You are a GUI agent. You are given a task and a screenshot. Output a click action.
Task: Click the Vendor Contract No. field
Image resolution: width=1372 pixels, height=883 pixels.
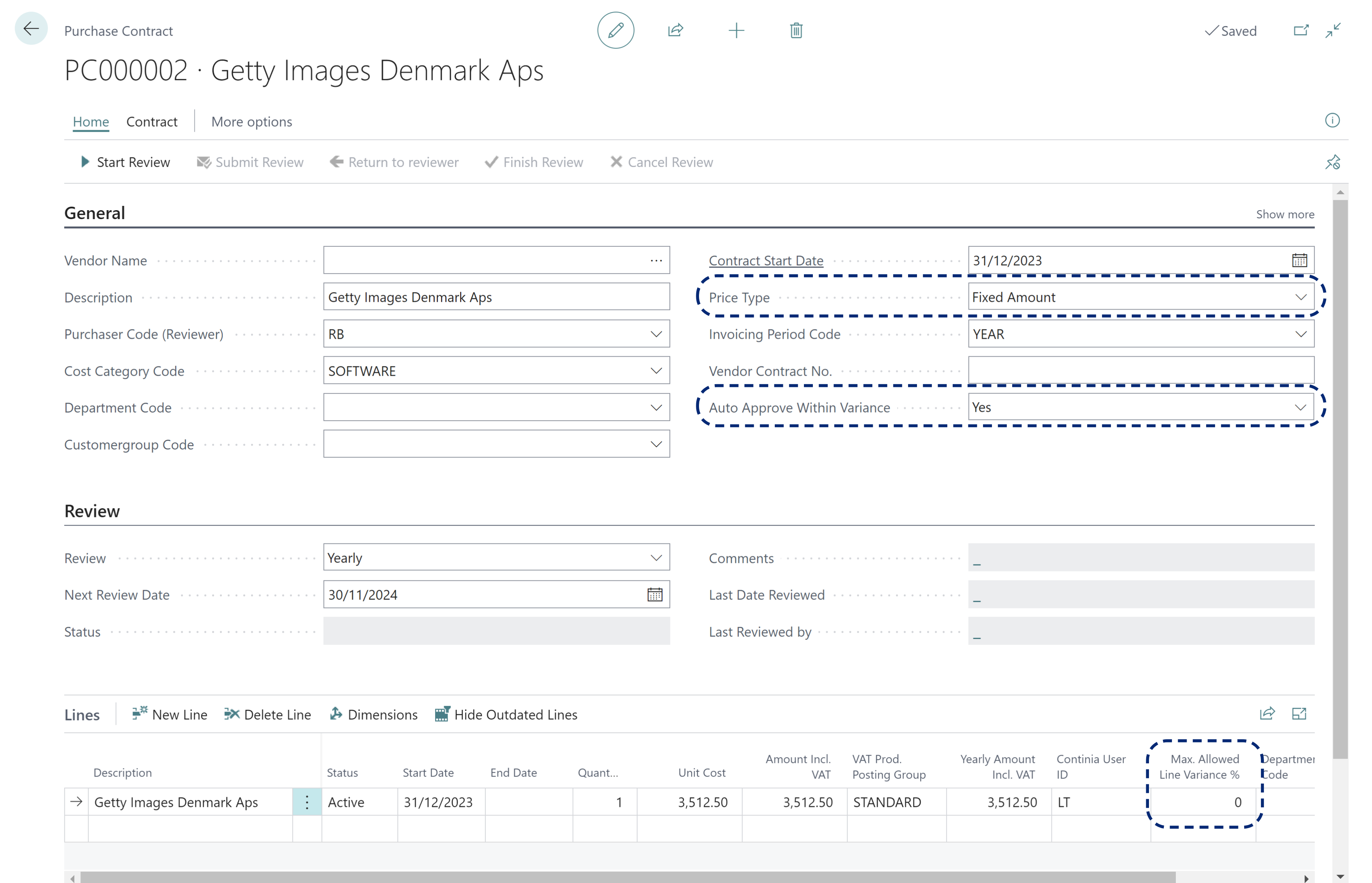coord(1141,370)
